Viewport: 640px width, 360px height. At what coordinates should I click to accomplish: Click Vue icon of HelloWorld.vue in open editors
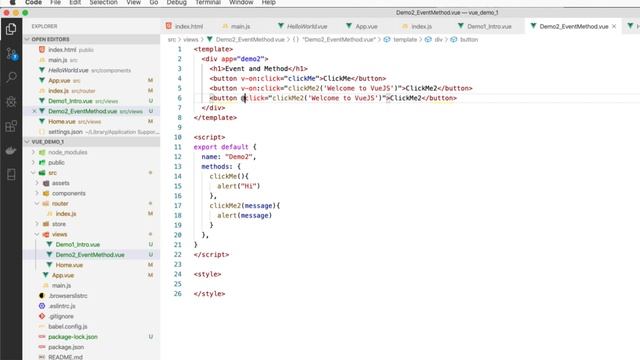tap(42, 70)
